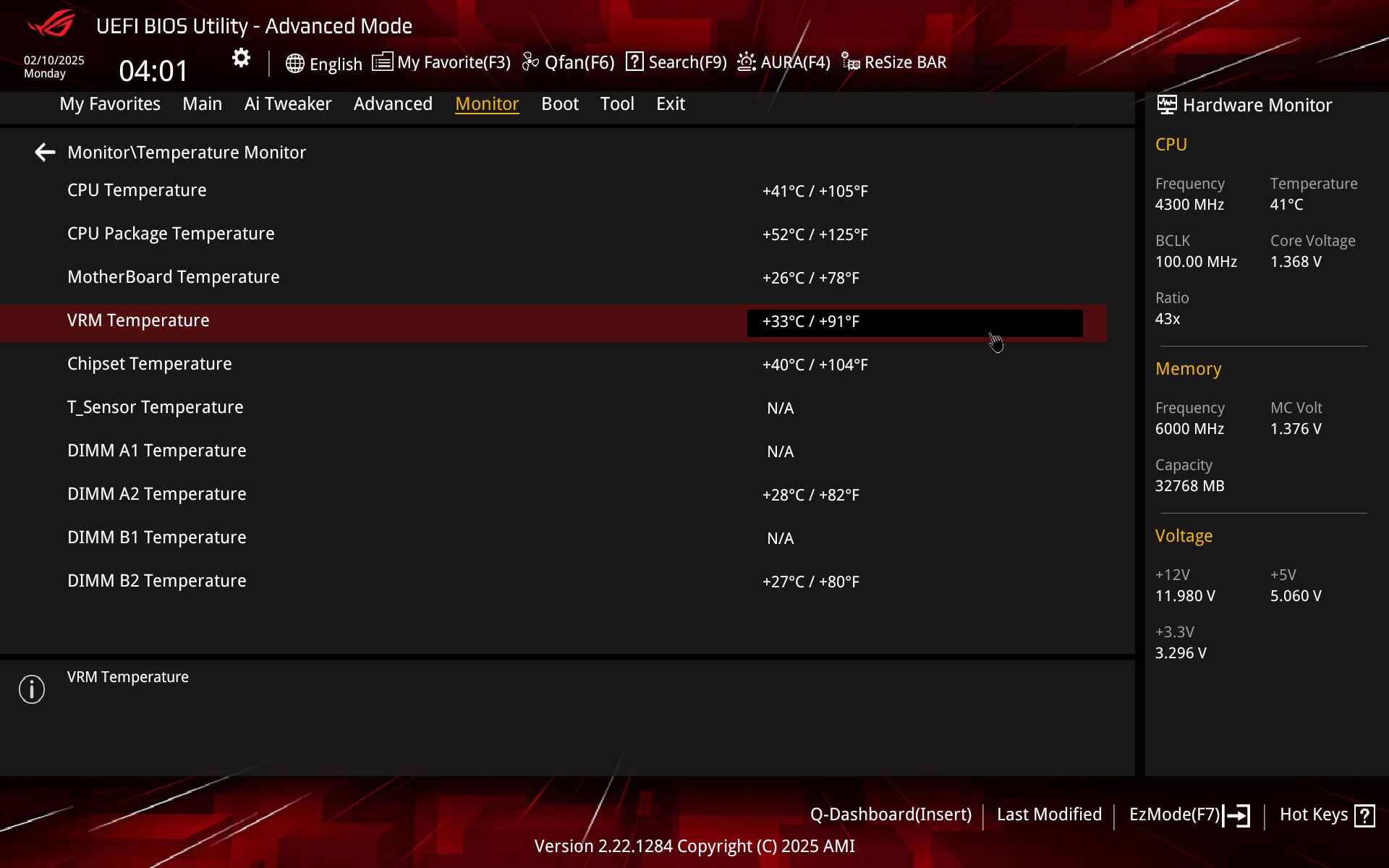
Task: Click the Hot Keys question mark icon
Action: [x=1364, y=815]
